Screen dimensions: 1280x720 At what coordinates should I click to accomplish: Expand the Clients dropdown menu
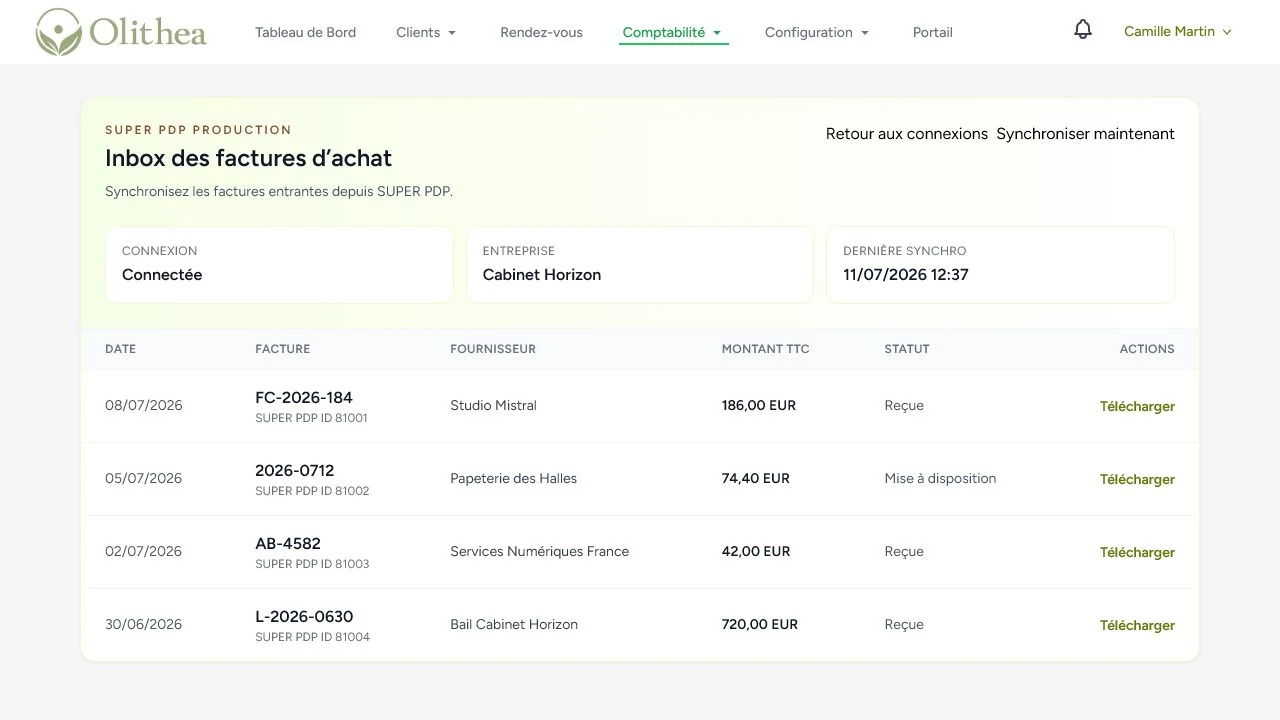[x=426, y=32]
